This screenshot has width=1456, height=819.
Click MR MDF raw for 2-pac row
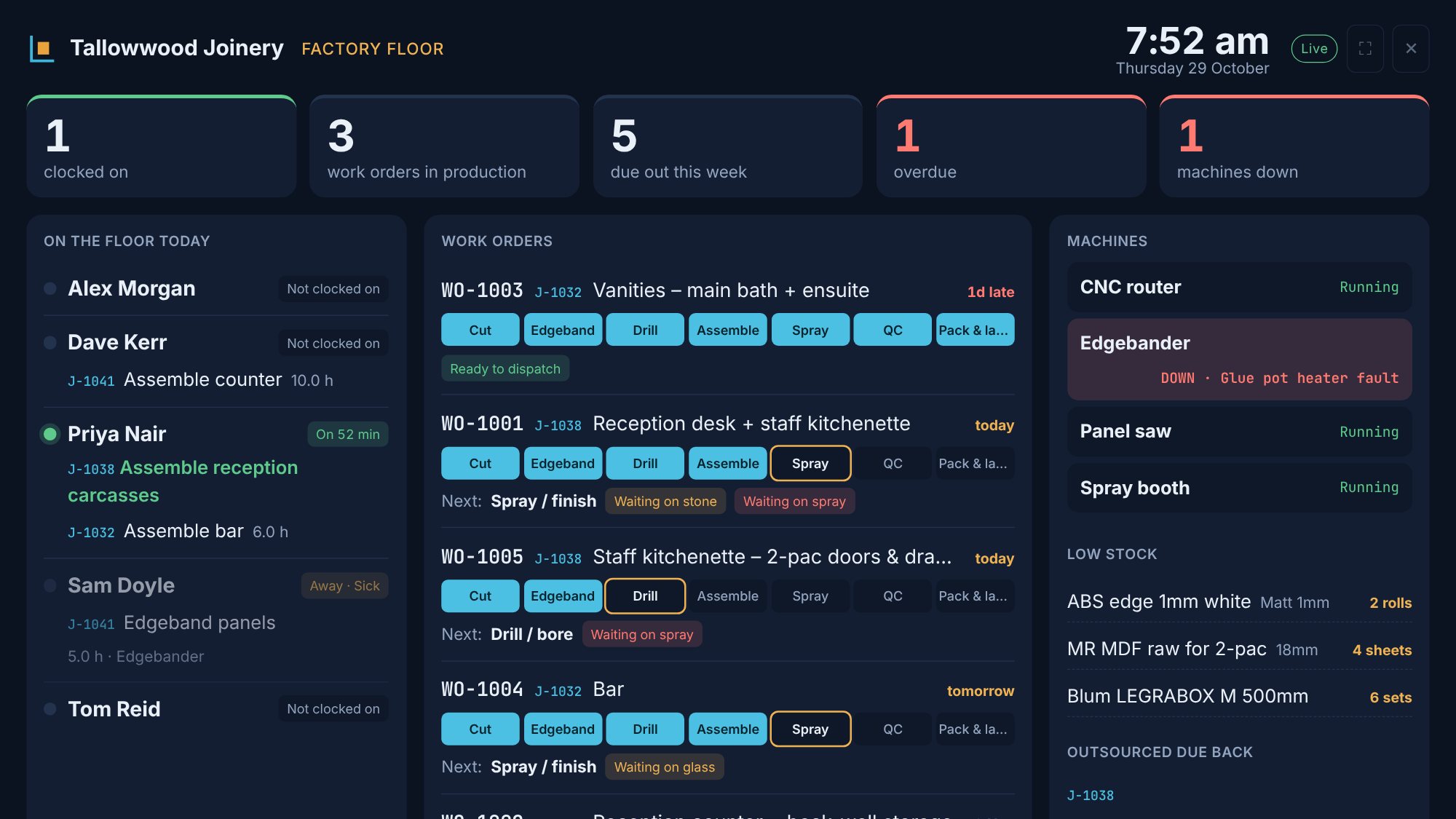point(1239,649)
